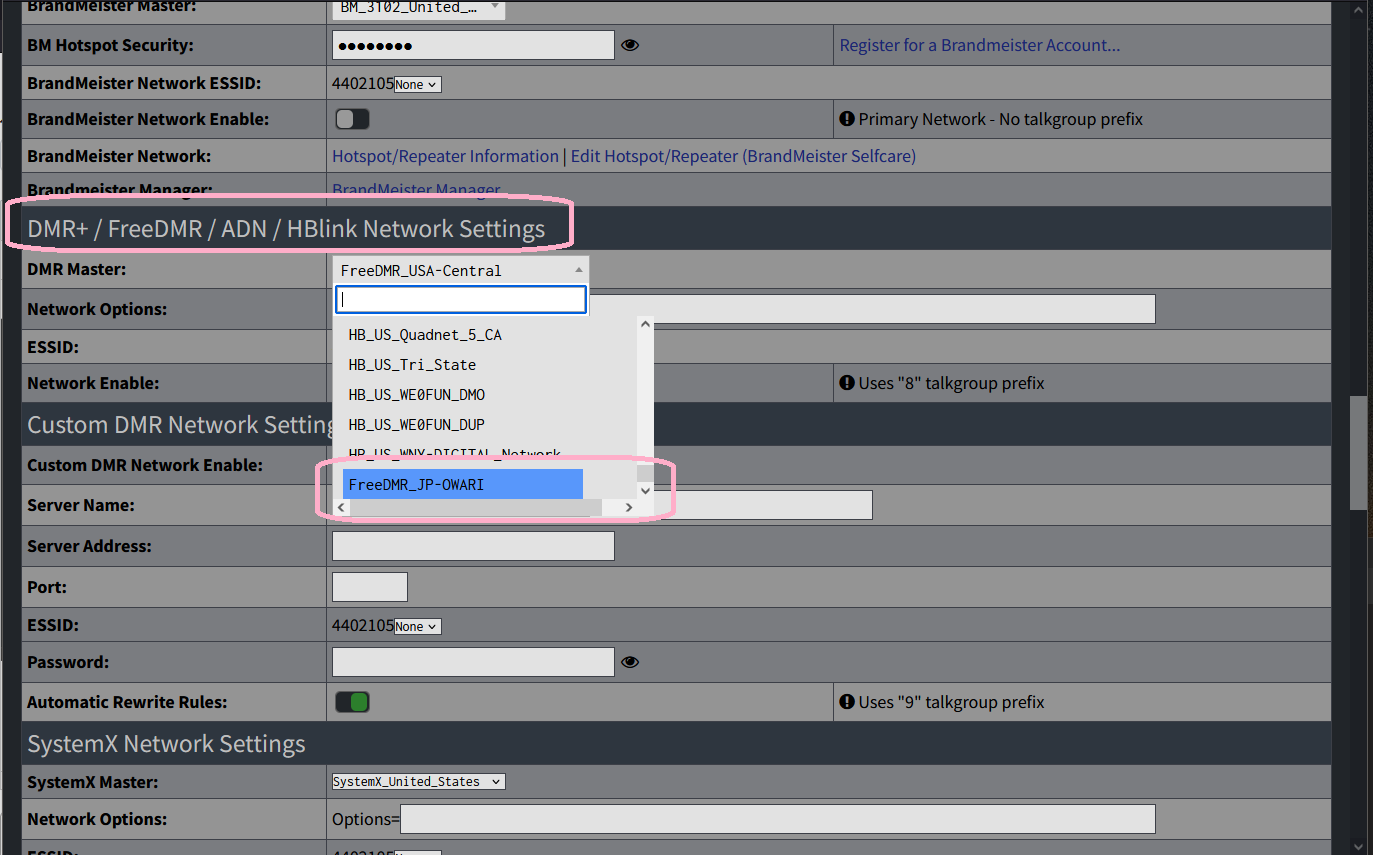Toggle BrandMeister Network Enable switch

click(x=352, y=119)
